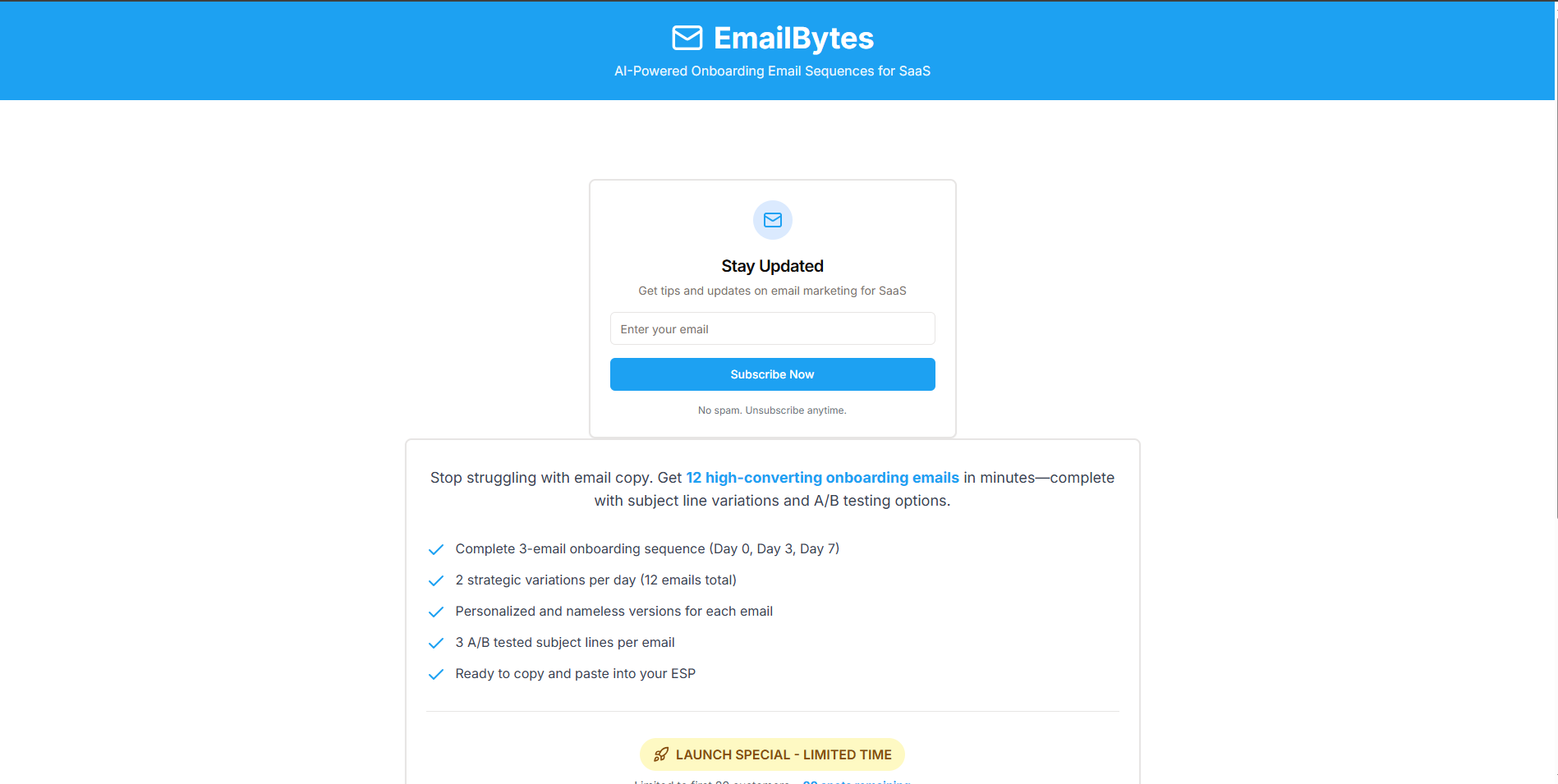Click checkmark beside Ready to copy and paste

(x=436, y=674)
